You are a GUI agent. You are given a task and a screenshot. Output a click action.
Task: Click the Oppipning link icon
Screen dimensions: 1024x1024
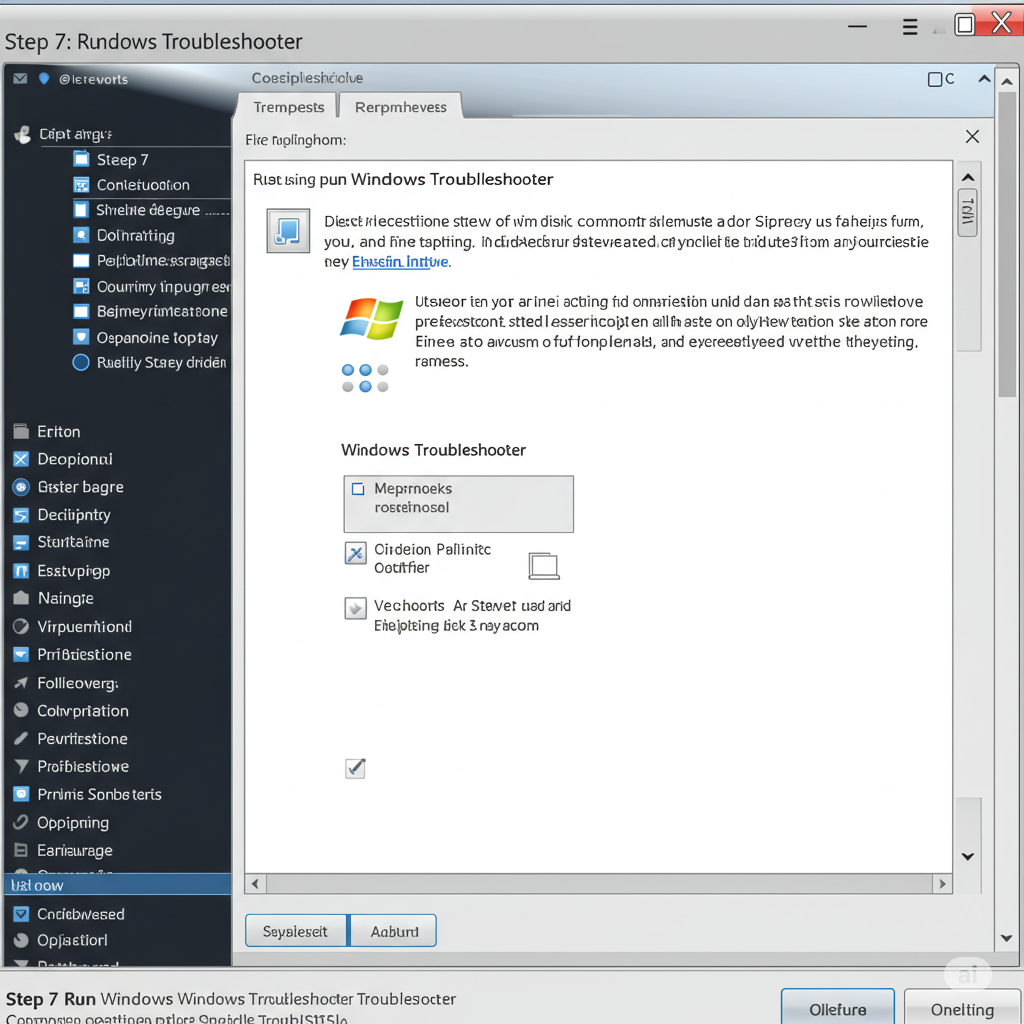click(21, 822)
